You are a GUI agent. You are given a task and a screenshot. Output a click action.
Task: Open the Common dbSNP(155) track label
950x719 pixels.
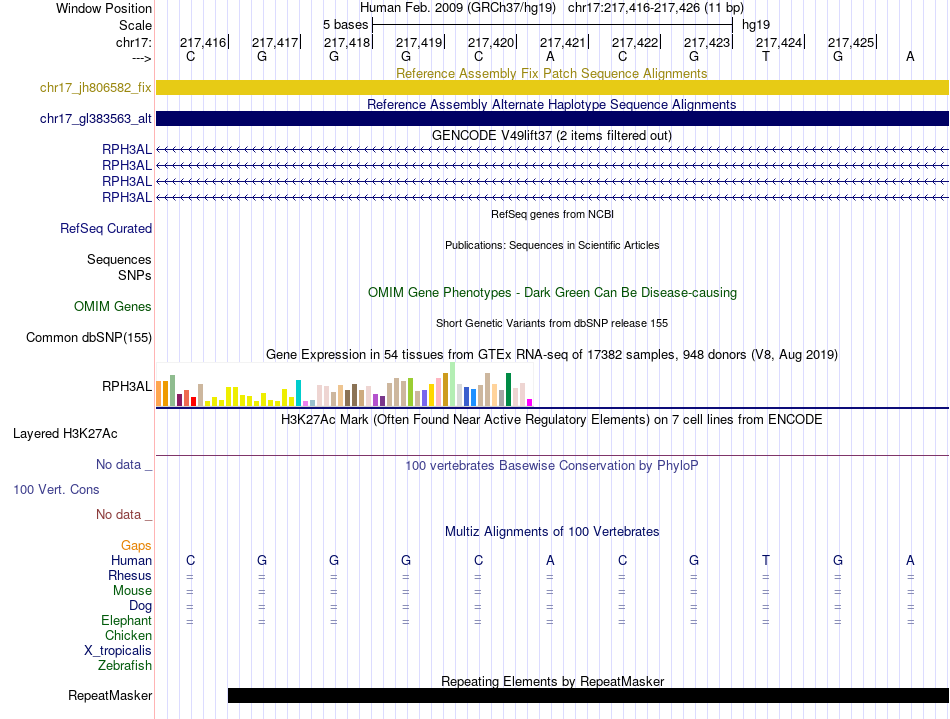click(89, 337)
